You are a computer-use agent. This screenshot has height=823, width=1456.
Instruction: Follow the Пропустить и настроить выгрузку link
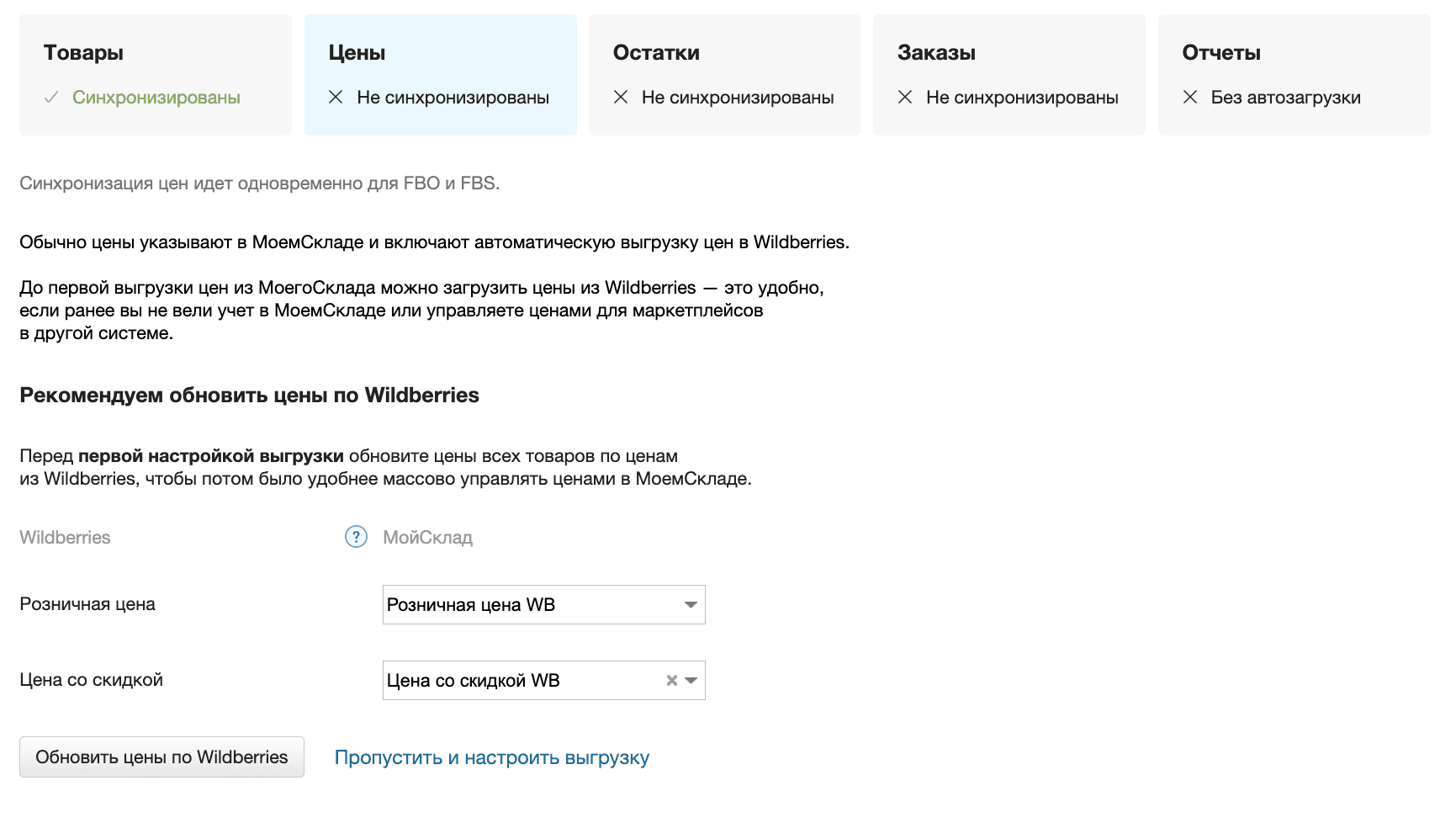491,758
